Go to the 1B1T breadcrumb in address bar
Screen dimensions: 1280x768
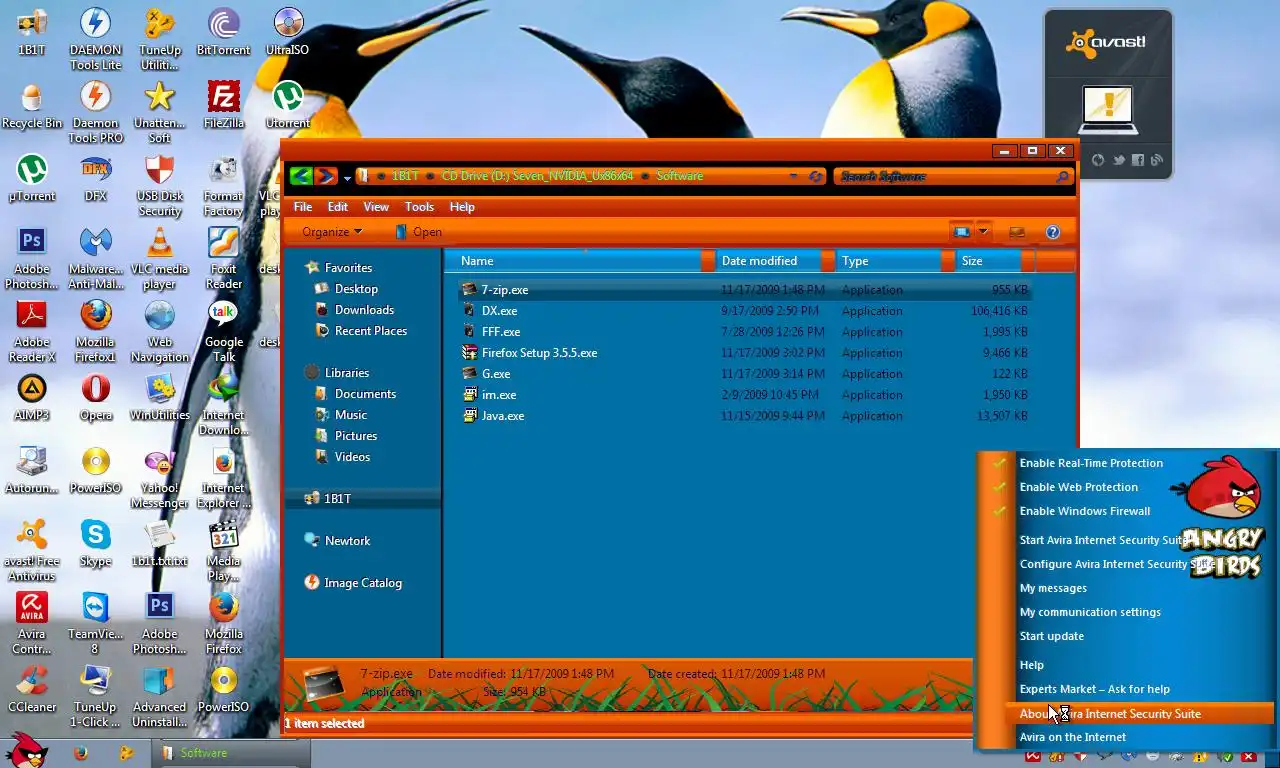point(405,176)
